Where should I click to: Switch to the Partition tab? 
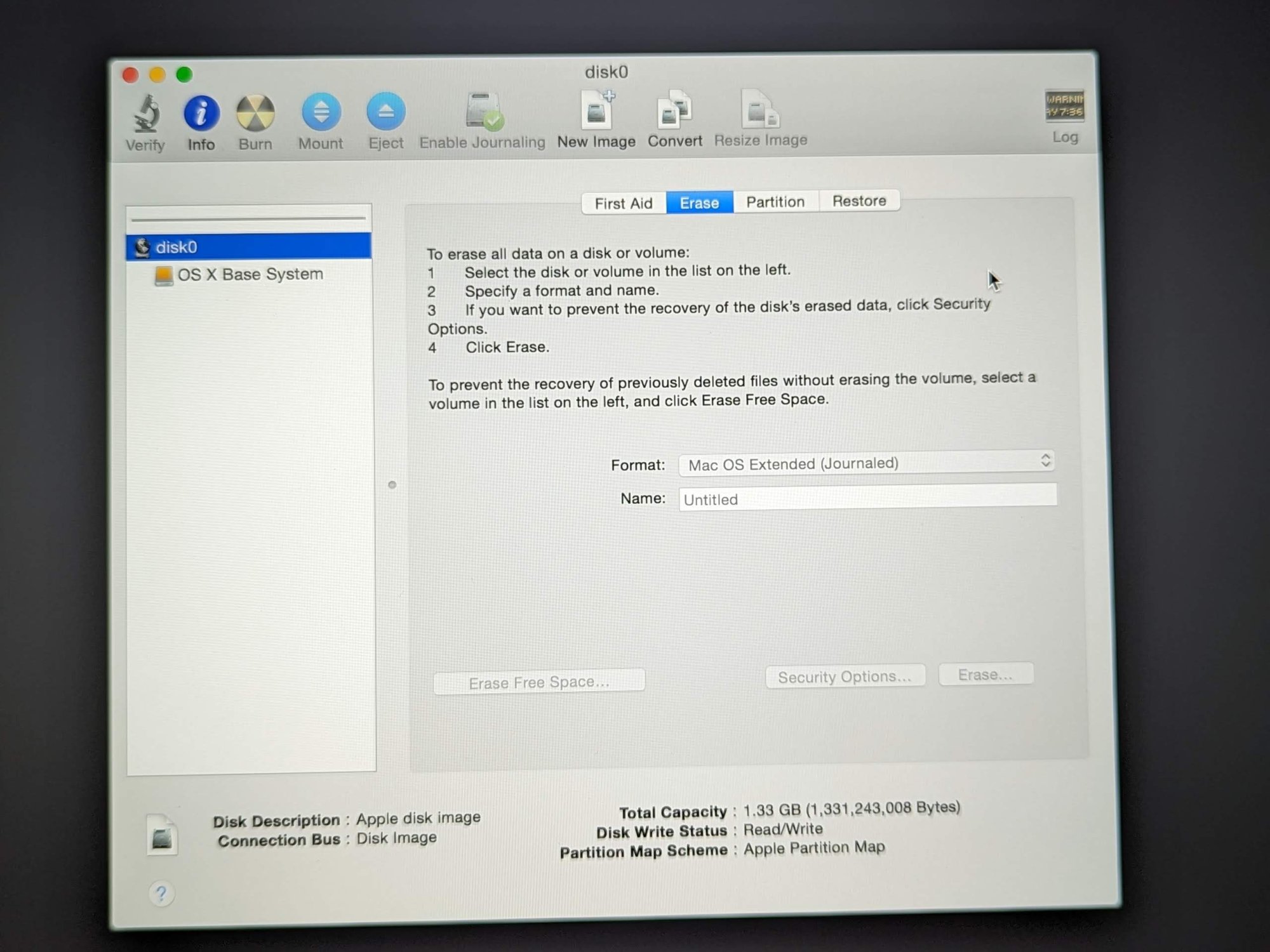(x=775, y=202)
